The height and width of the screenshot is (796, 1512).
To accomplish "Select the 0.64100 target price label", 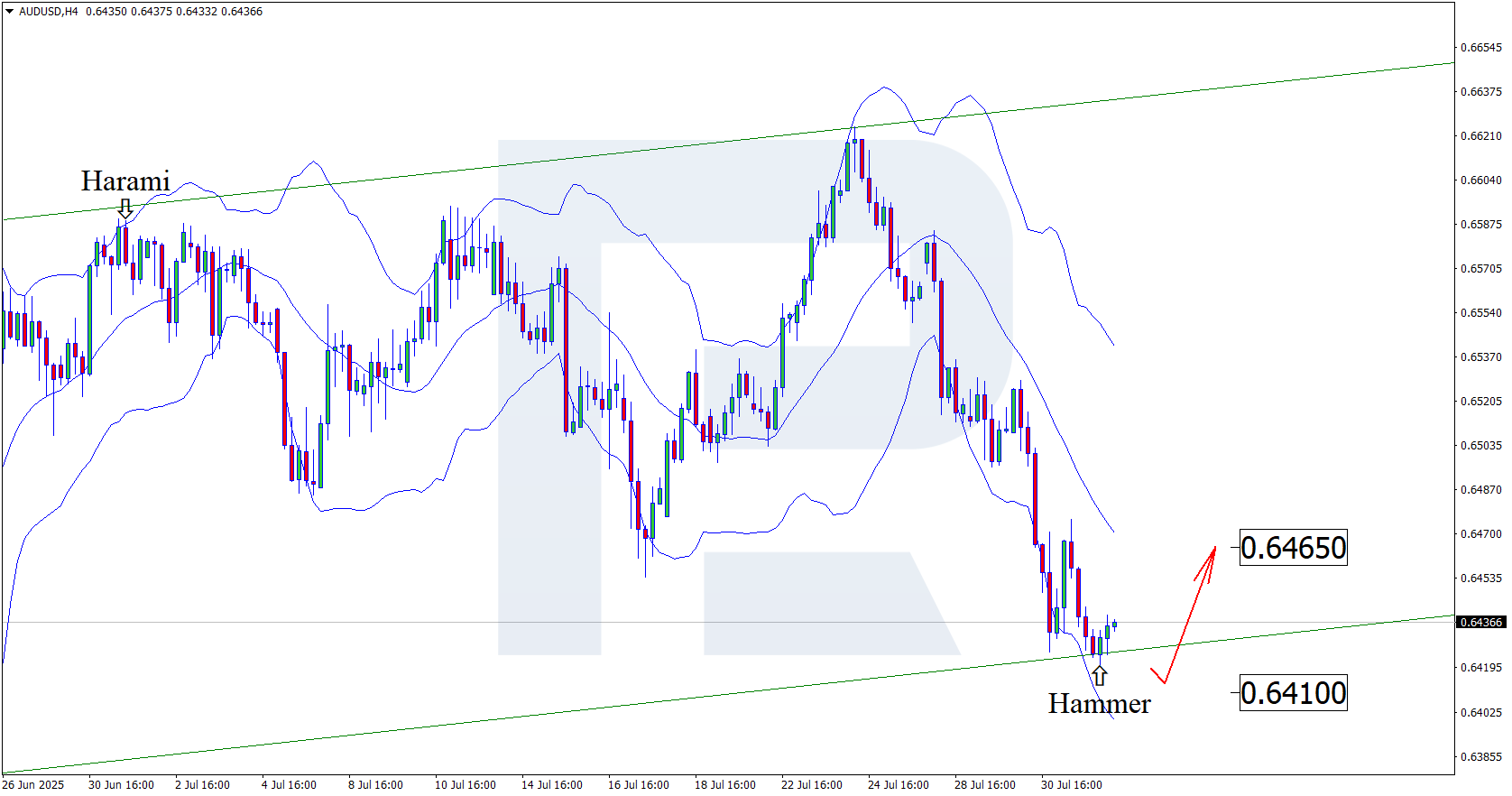I will (1294, 693).
